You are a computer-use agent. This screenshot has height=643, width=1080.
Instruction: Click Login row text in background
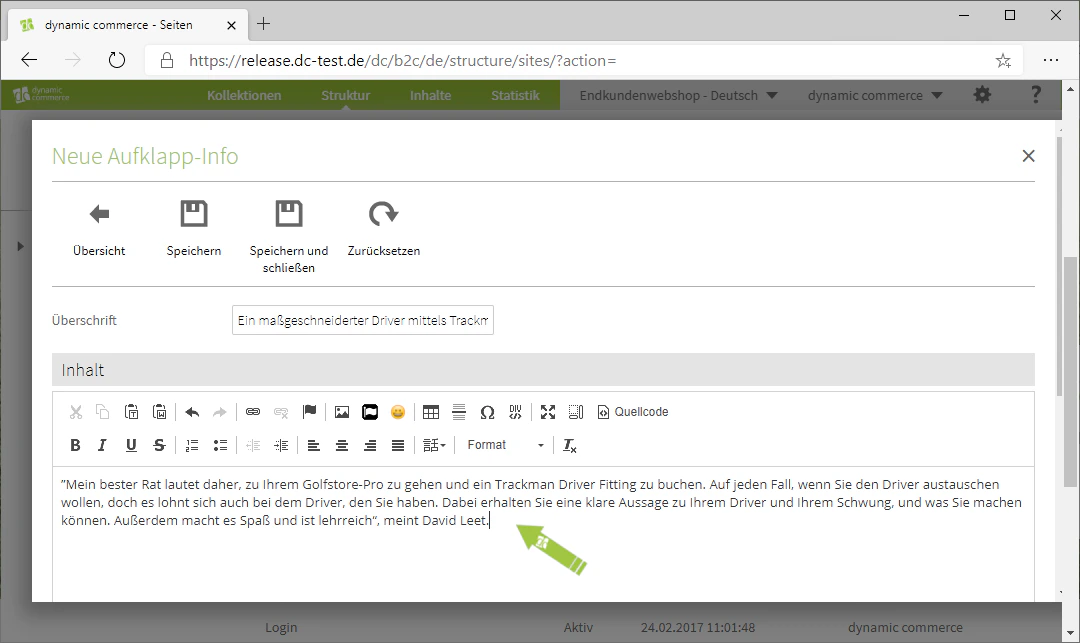[281, 627]
